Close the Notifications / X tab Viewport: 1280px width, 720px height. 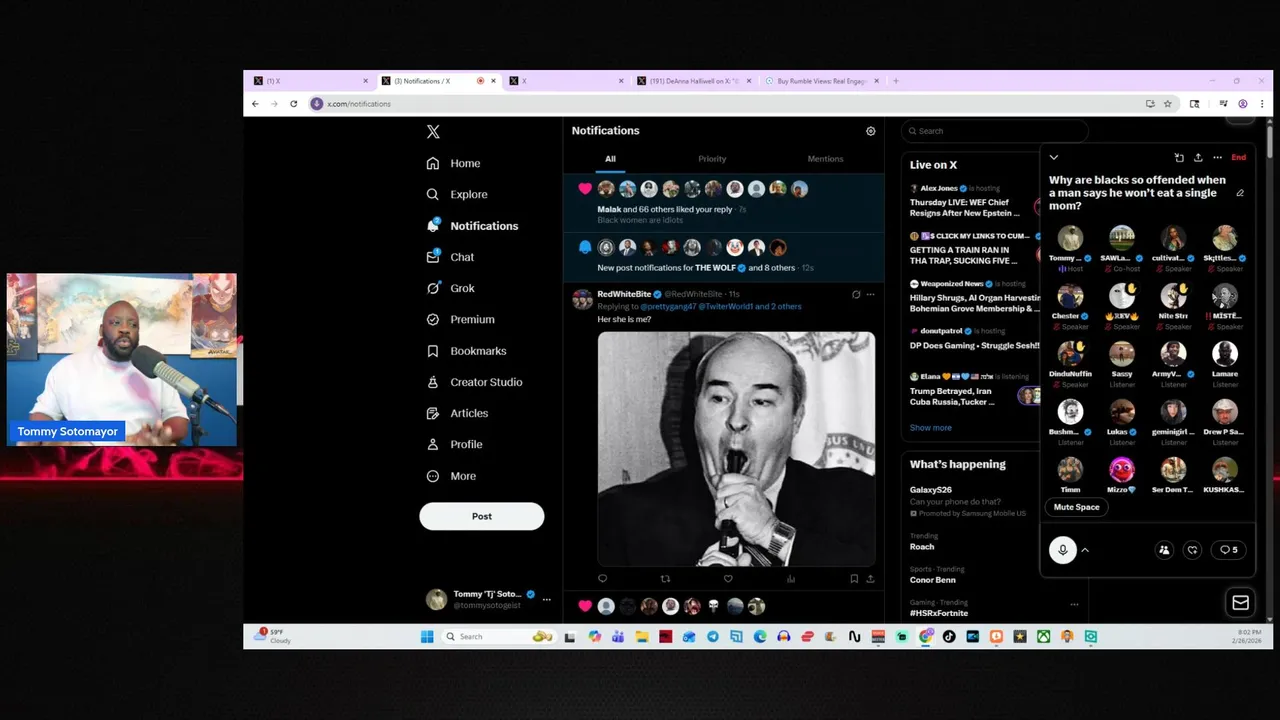click(x=493, y=81)
